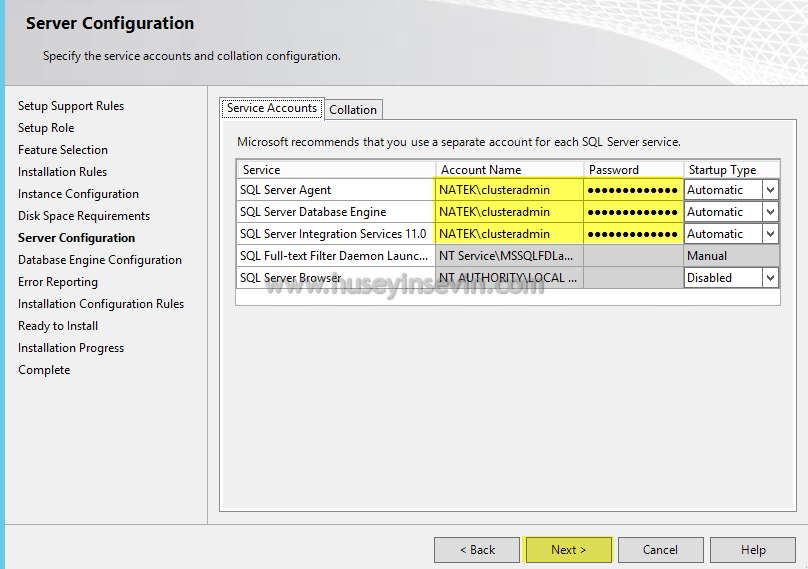Edit SQL Server Agent account name field

coord(509,190)
